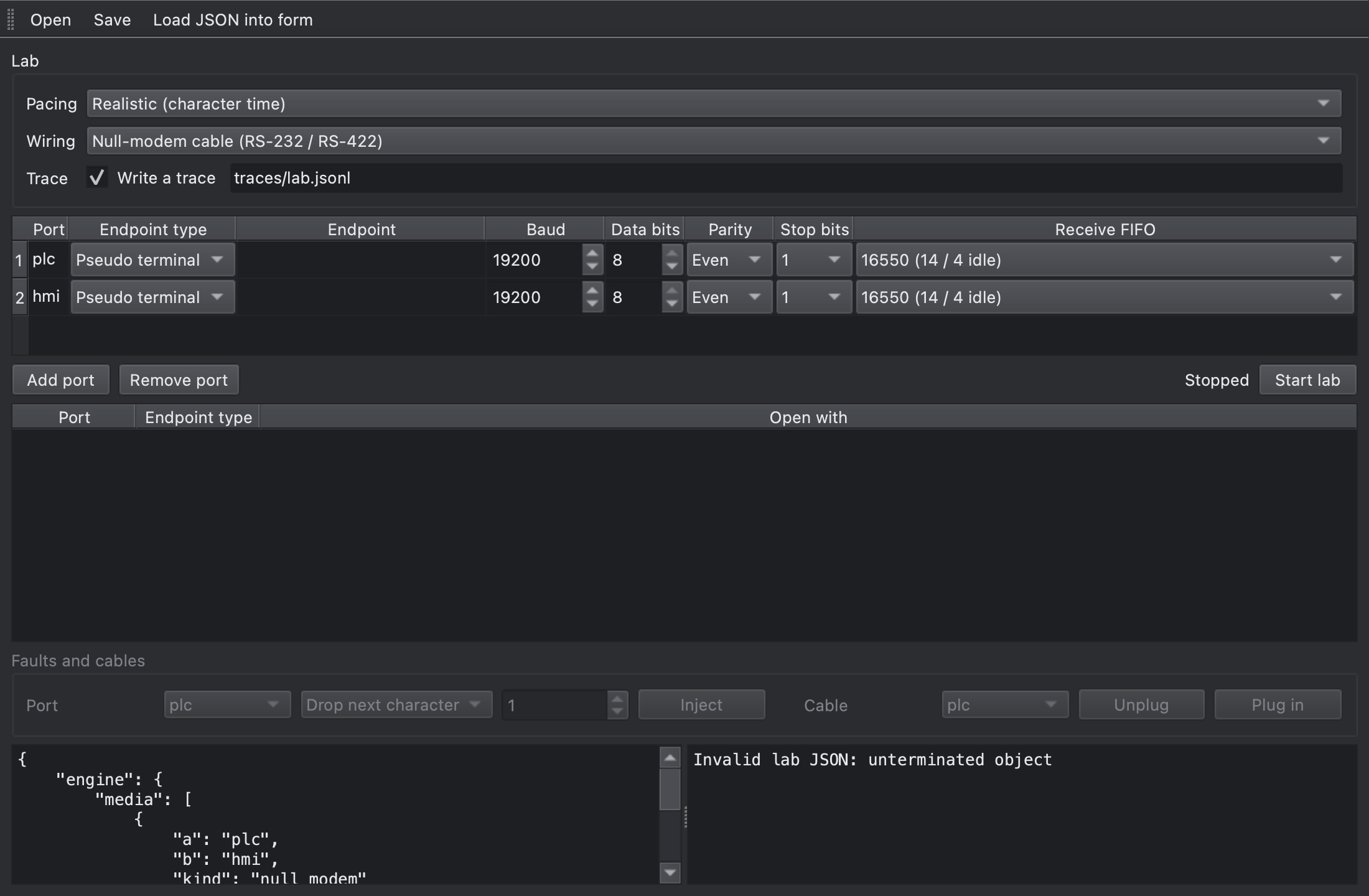Open the Pacing dropdown
This screenshot has width=1369, height=896.
click(714, 103)
